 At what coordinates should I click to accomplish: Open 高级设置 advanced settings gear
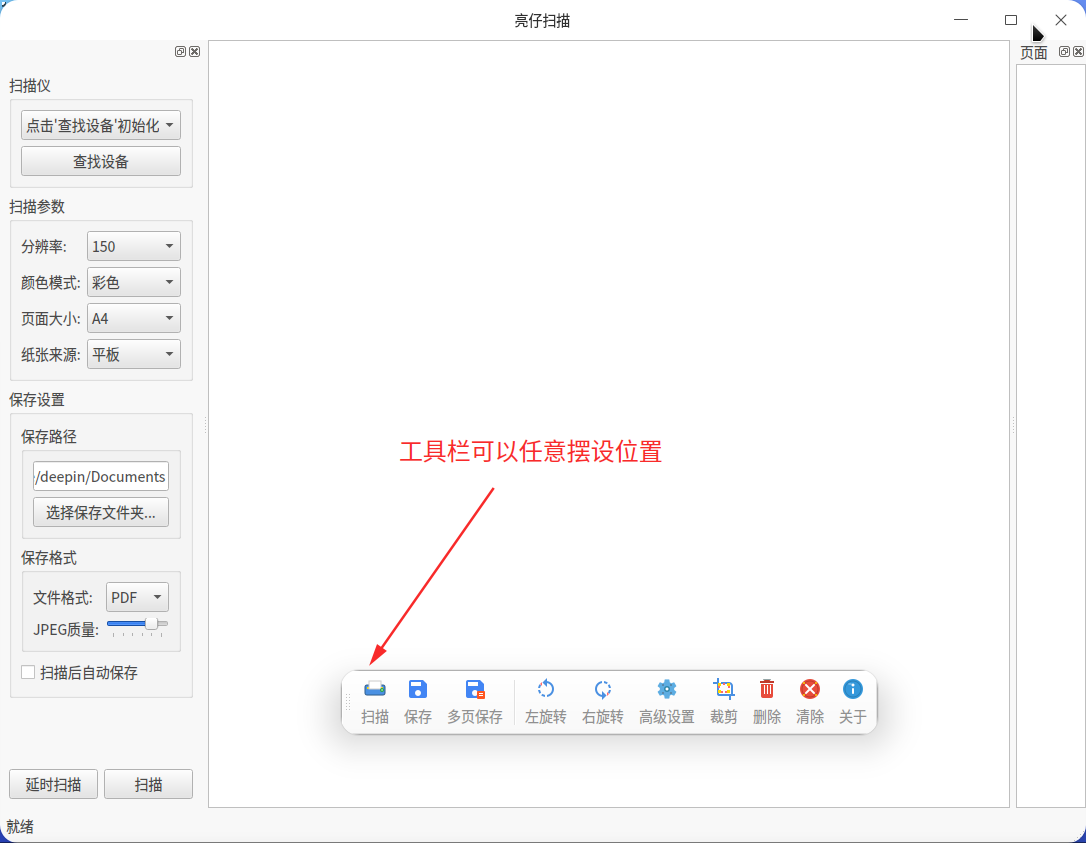(x=666, y=689)
